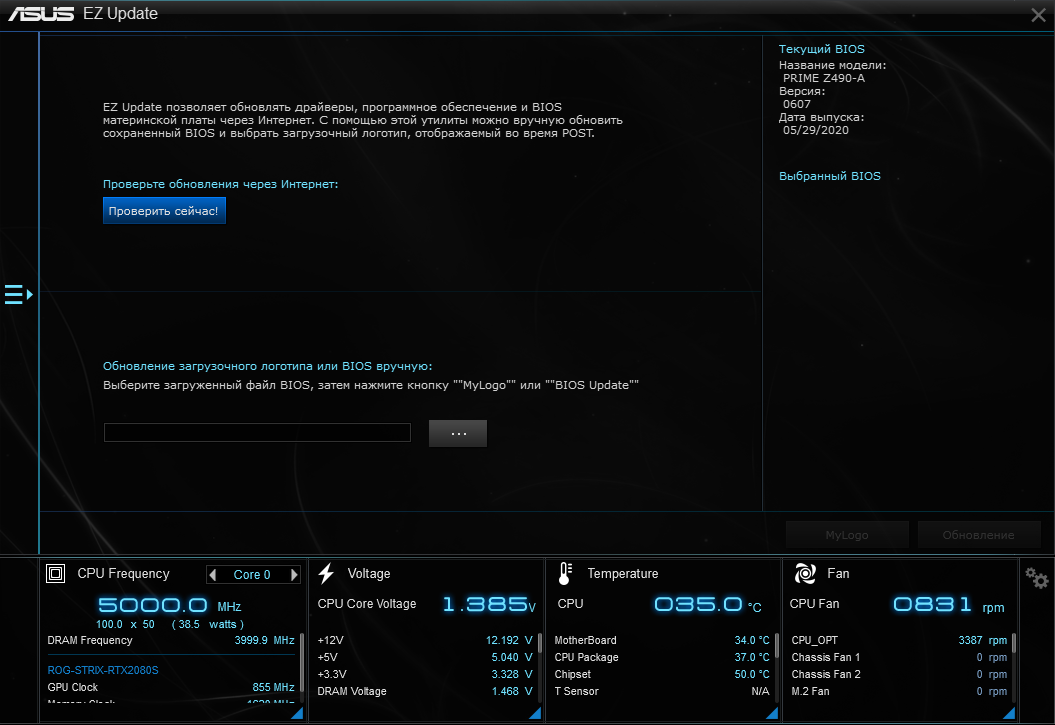Click the BIOS file path input field
This screenshot has height=725, width=1055.
[257, 432]
